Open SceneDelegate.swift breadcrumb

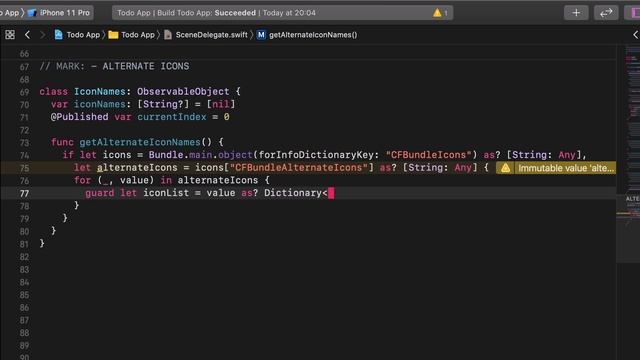coord(211,35)
